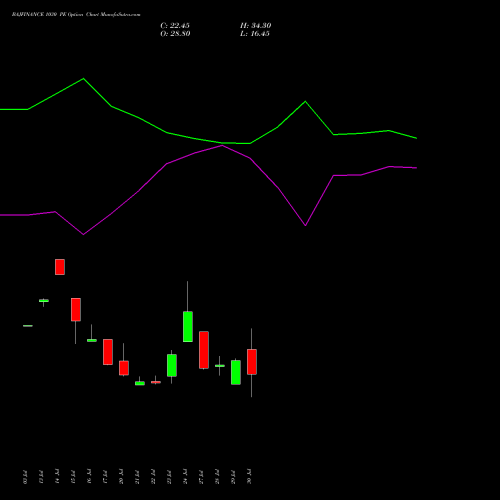Select the tiny green candle for 21 Jul

tap(140, 383)
